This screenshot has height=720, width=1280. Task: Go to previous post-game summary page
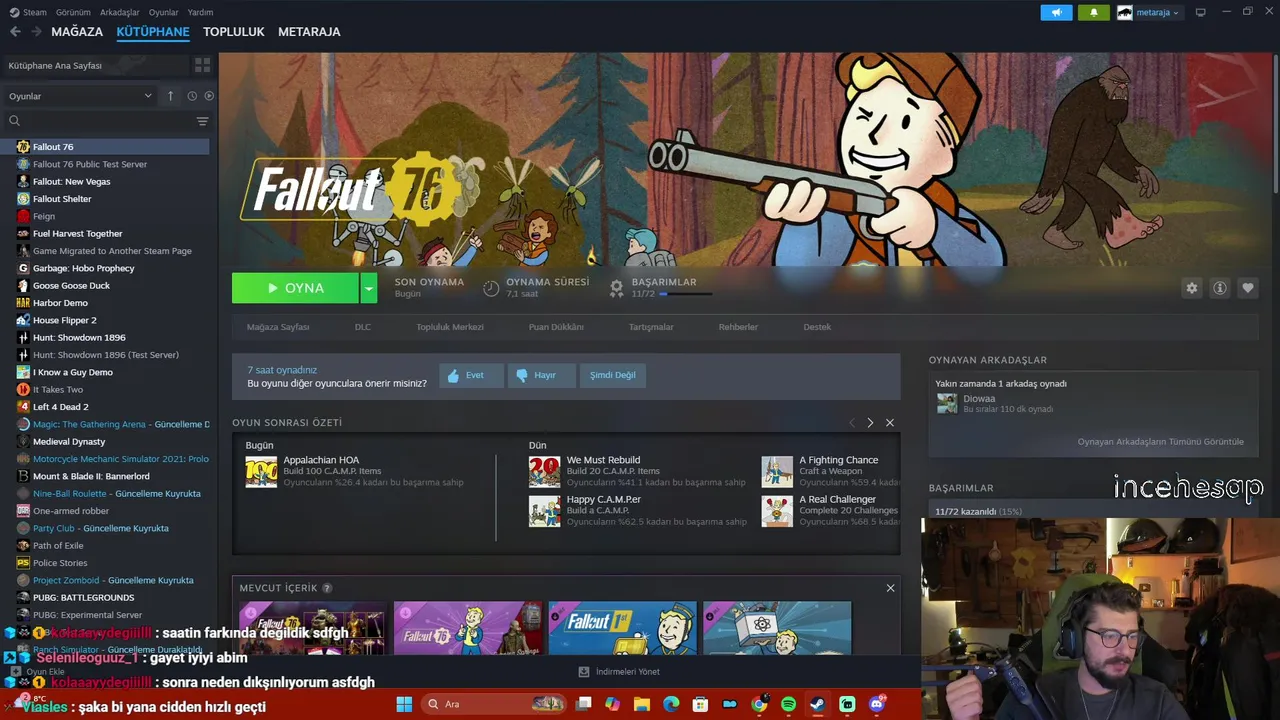point(851,423)
